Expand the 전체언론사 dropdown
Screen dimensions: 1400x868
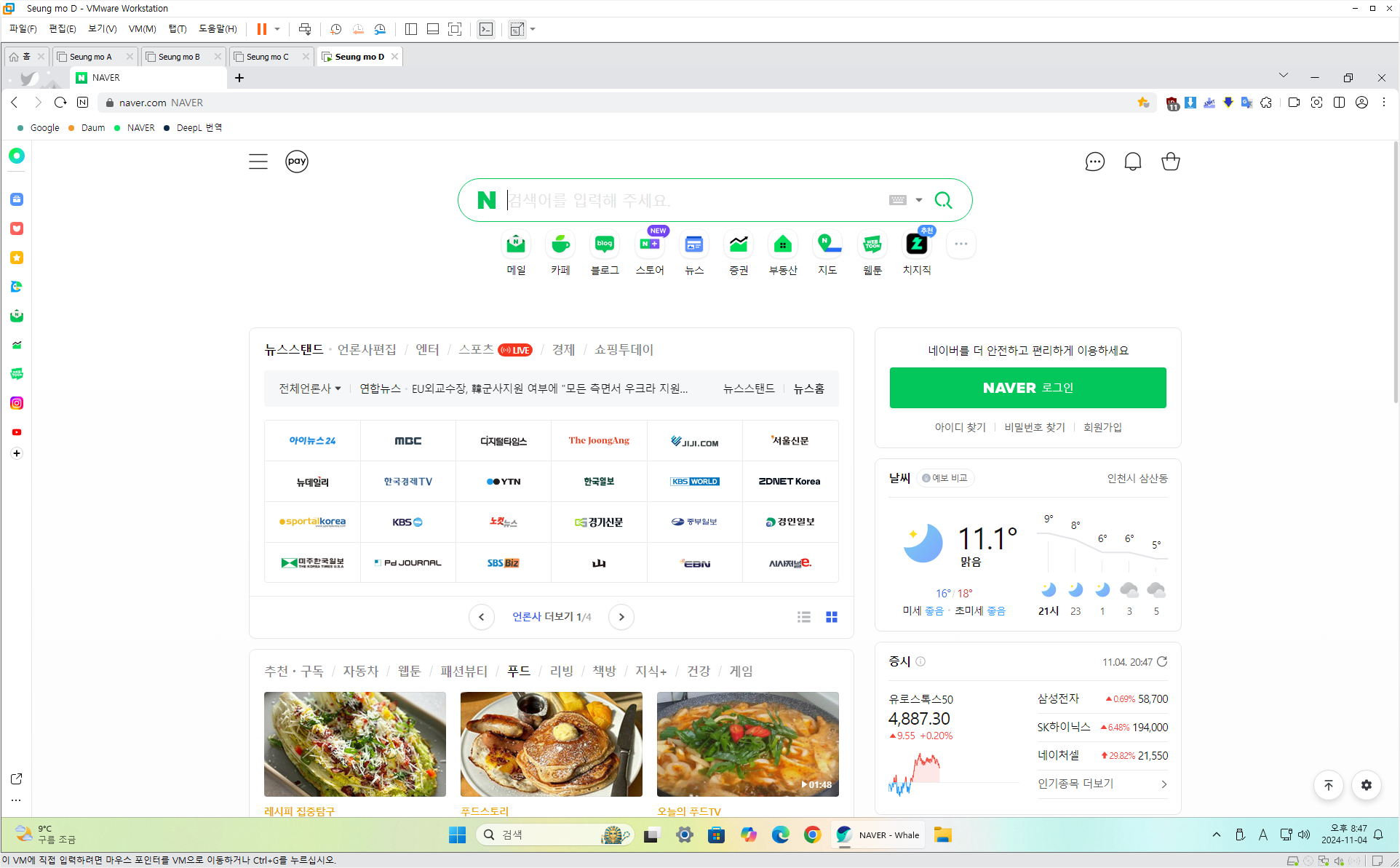click(x=310, y=389)
